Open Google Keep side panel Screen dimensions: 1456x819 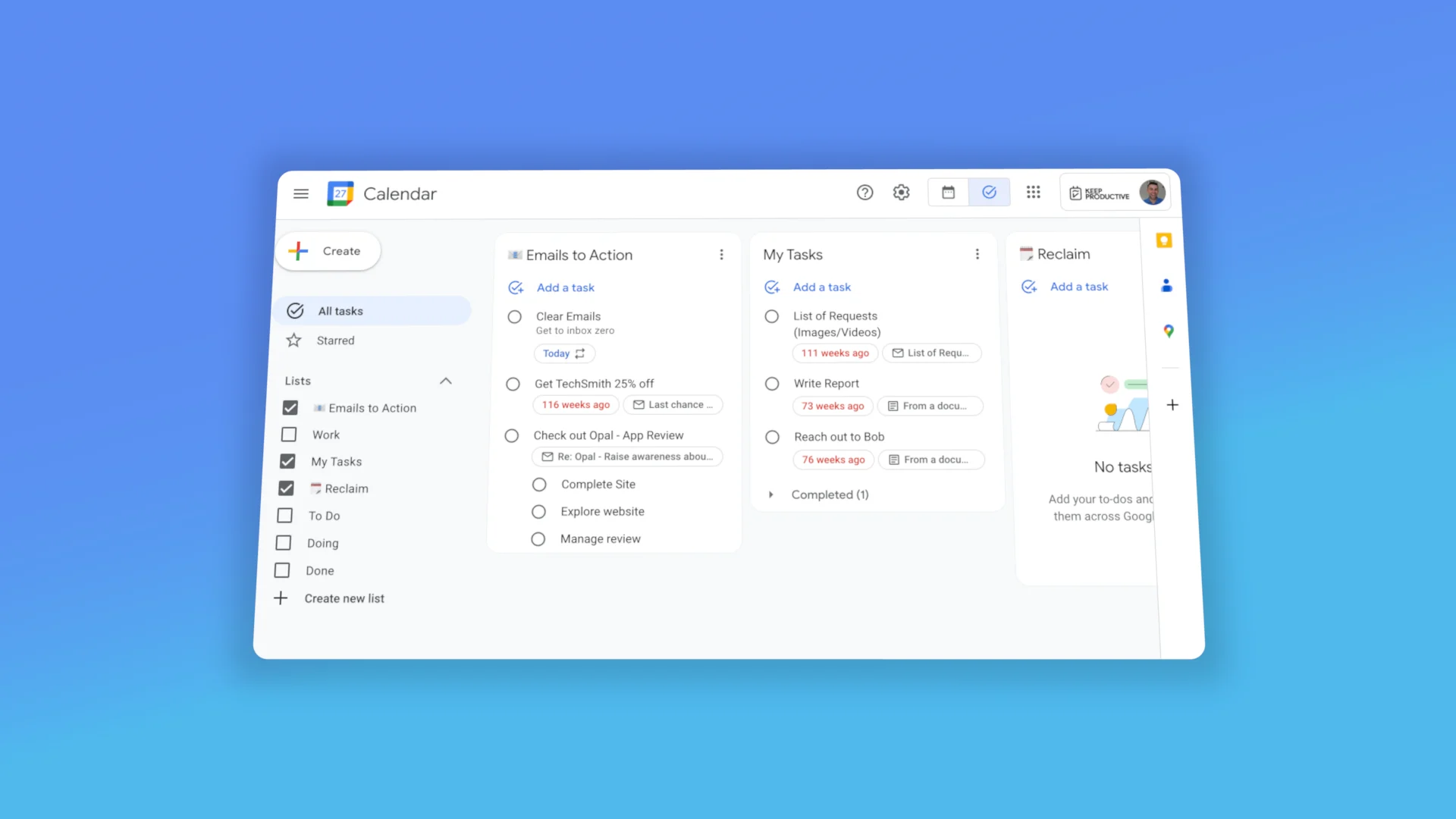tap(1165, 240)
